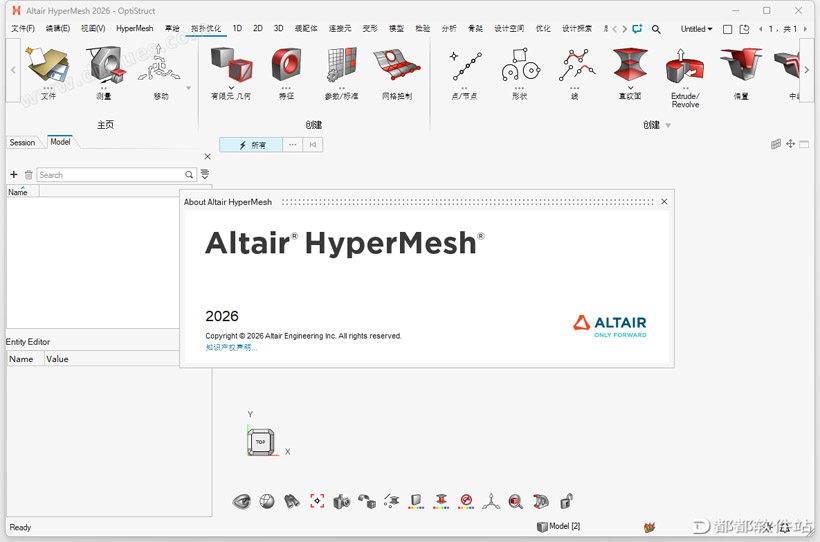Viewport: 820px width, 542px height.
Task: Click the magnifier with red cube icon
Action: click(x=516, y=502)
